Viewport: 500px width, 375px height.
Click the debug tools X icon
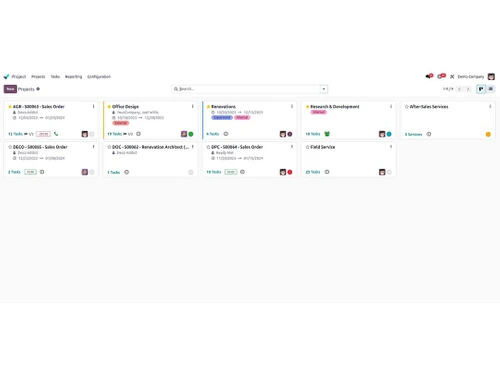(x=452, y=77)
